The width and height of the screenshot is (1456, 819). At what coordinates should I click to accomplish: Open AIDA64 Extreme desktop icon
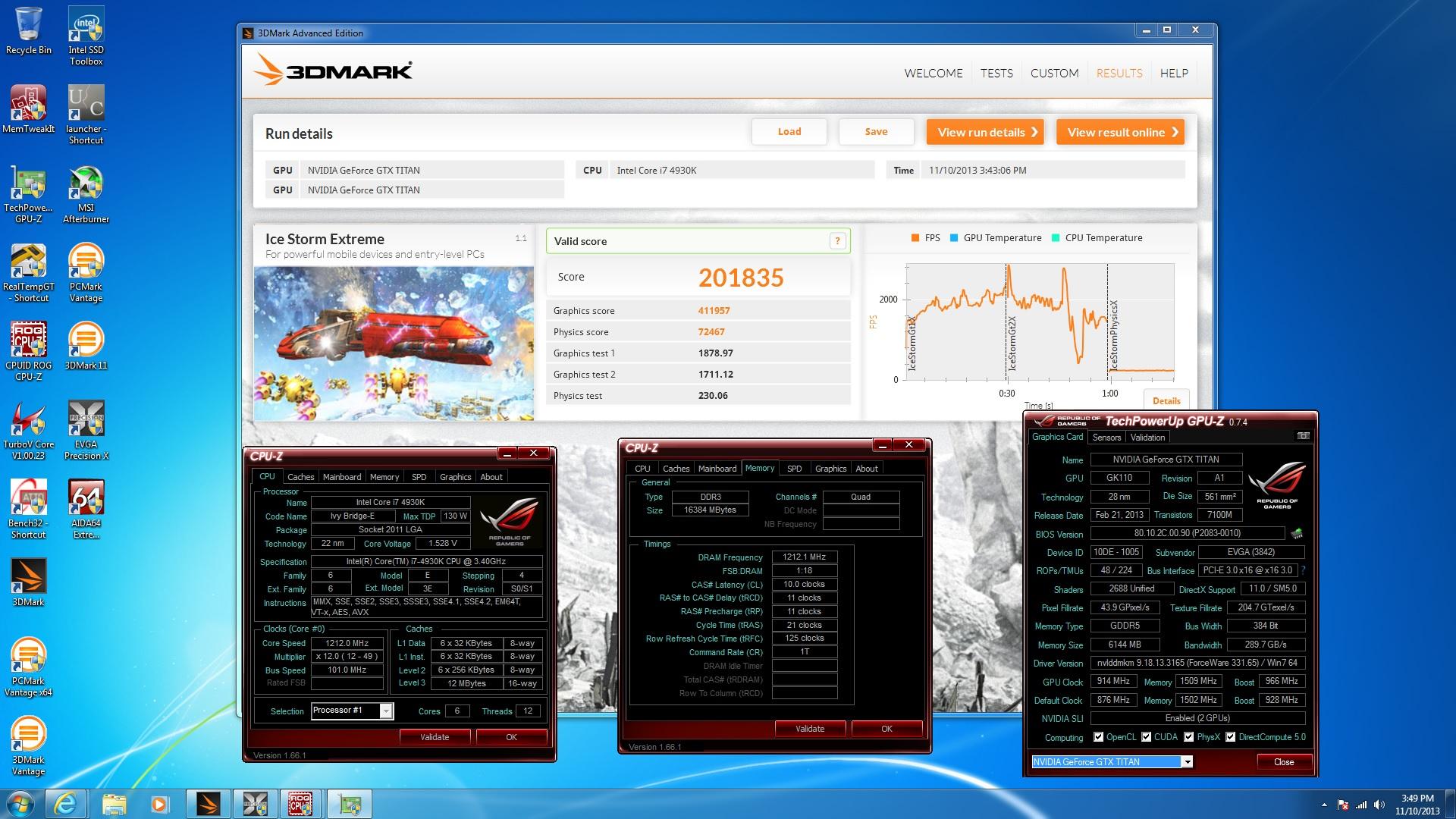coord(86,509)
